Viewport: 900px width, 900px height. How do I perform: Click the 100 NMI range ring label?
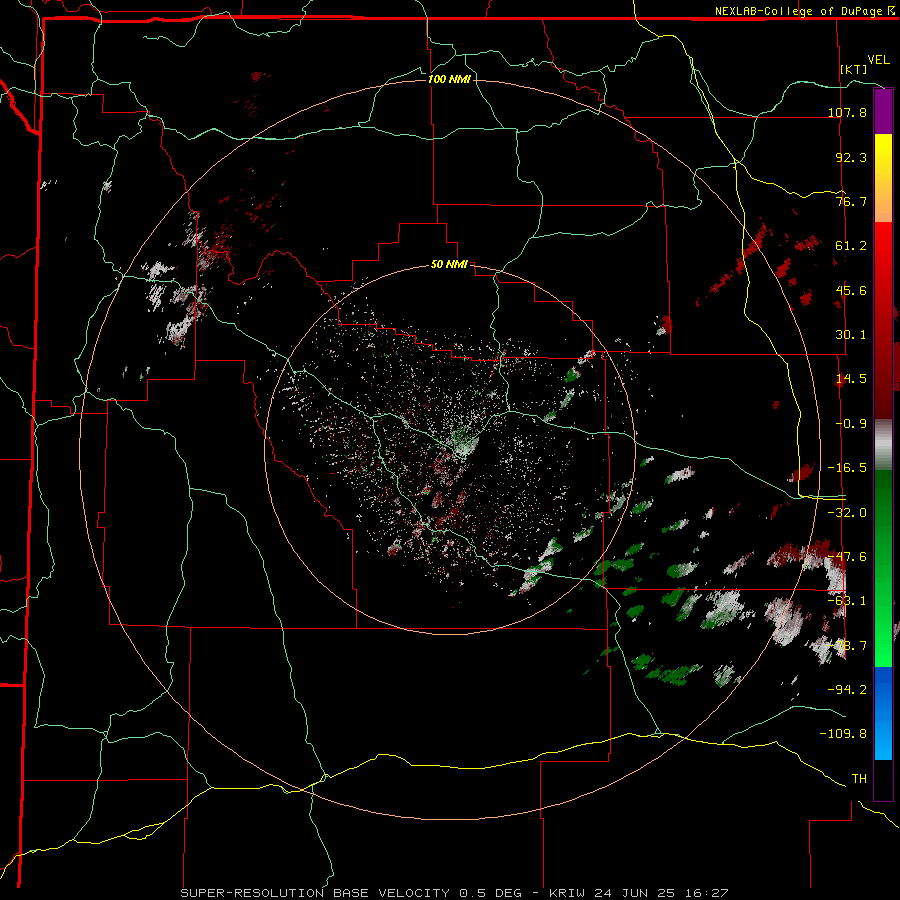coord(449,79)
